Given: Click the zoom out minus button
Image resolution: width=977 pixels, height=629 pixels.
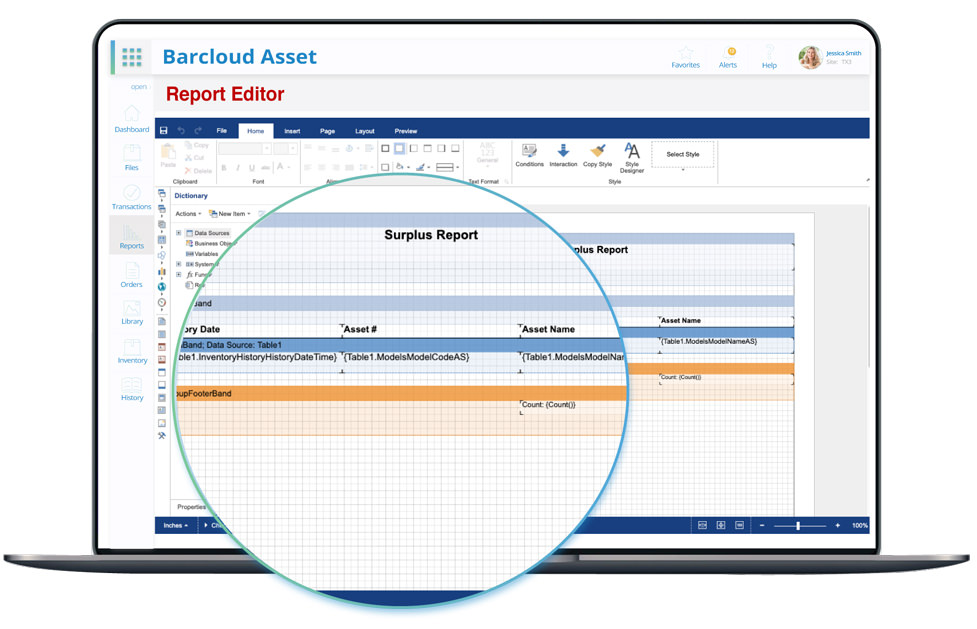Looking at the screenshot, I should coord(762,526).
